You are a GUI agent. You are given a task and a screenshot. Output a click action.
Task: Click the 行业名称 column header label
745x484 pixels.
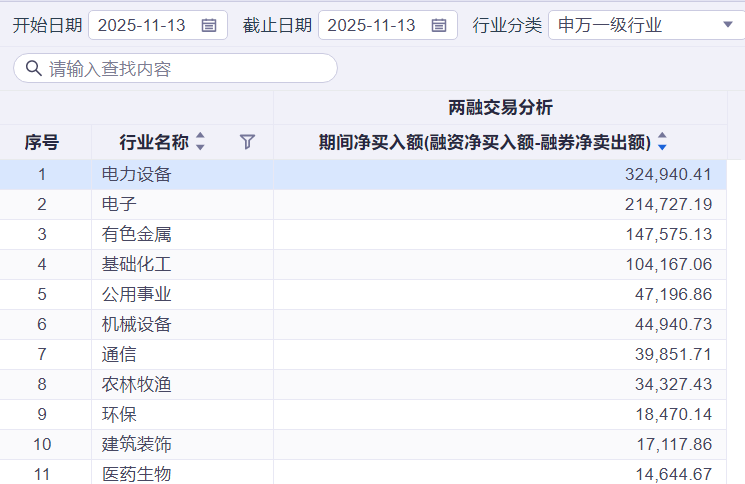tap(154, 142)
